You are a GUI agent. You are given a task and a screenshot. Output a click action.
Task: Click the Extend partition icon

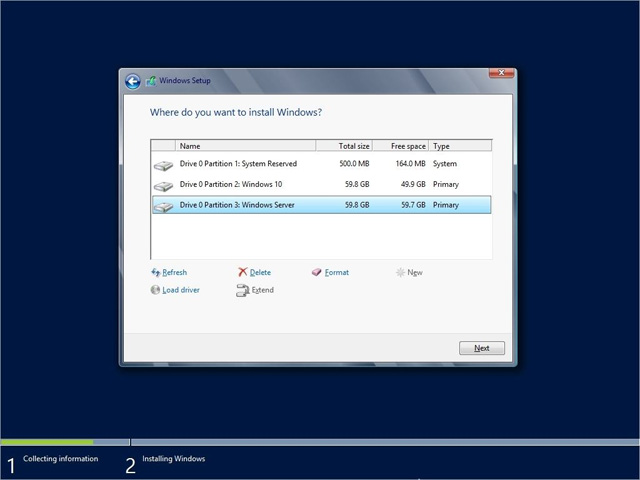(x=242, y=290)
